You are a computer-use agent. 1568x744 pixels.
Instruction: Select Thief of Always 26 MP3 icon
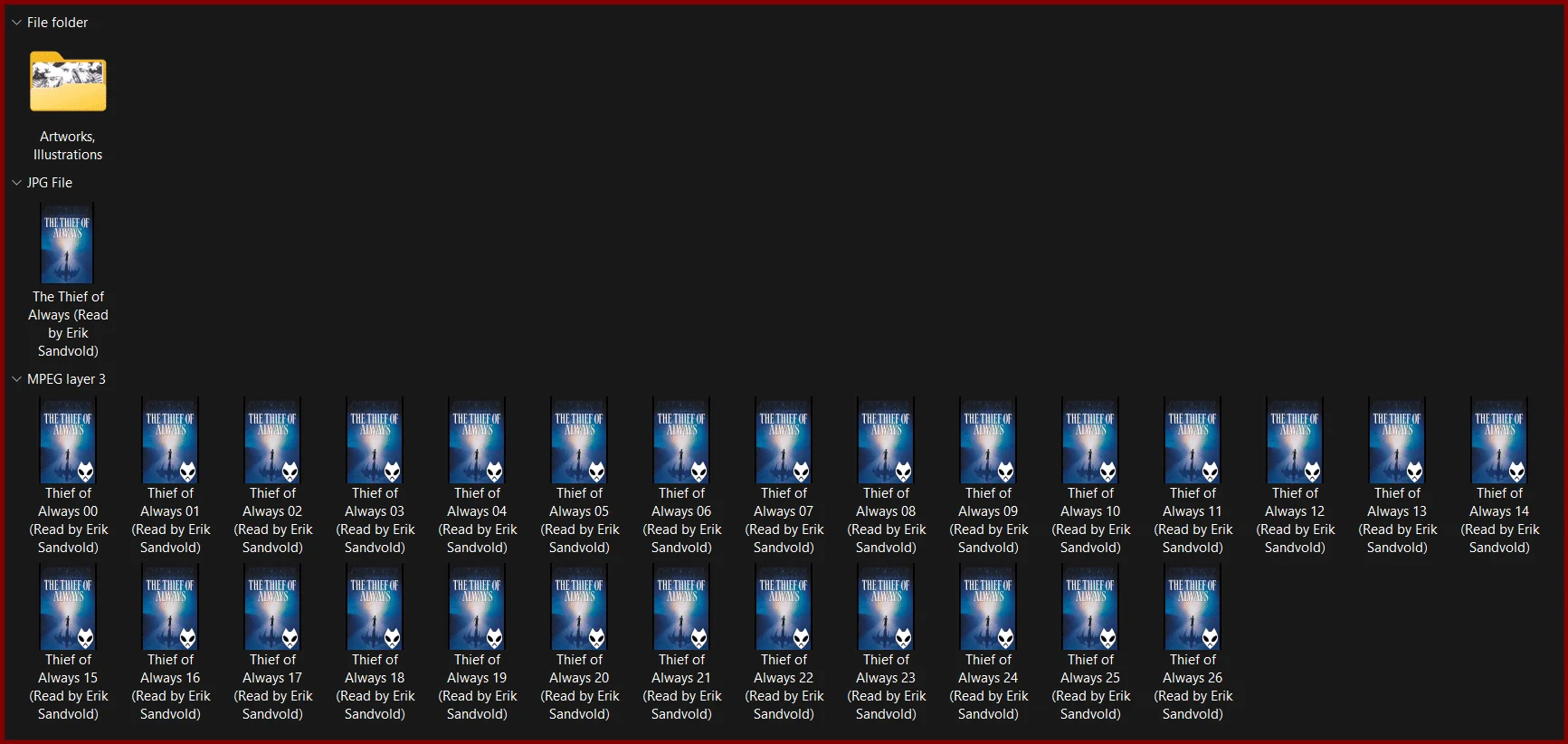tap(1193, 607)
